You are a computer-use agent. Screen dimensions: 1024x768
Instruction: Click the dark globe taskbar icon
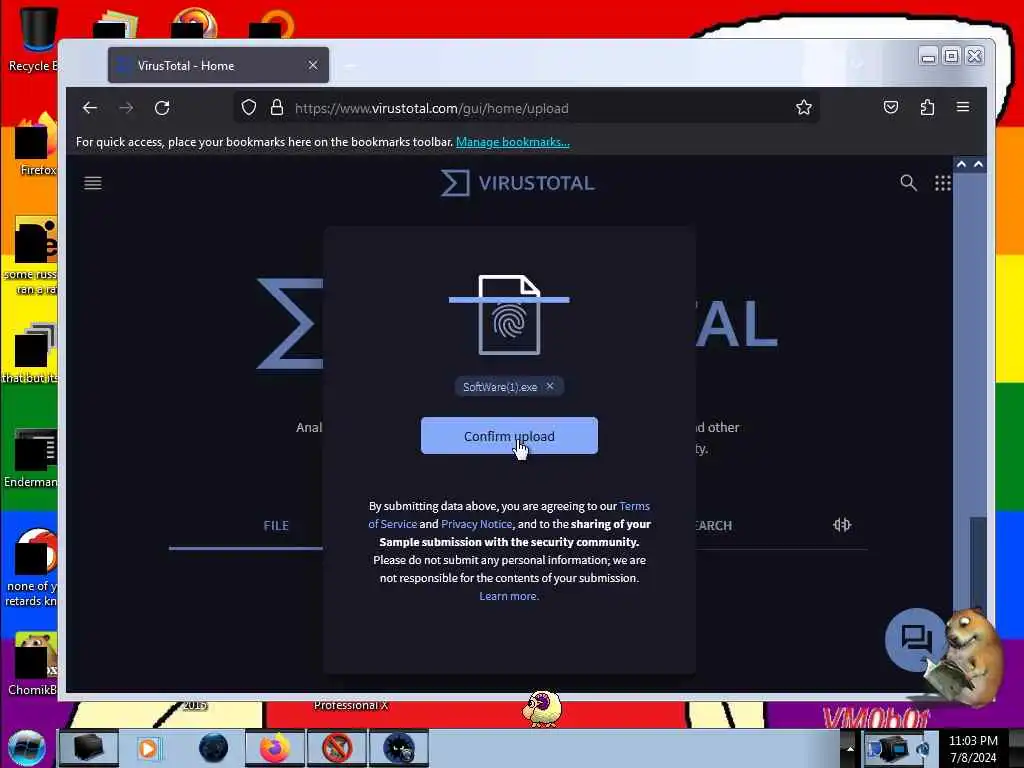(214, 748)
